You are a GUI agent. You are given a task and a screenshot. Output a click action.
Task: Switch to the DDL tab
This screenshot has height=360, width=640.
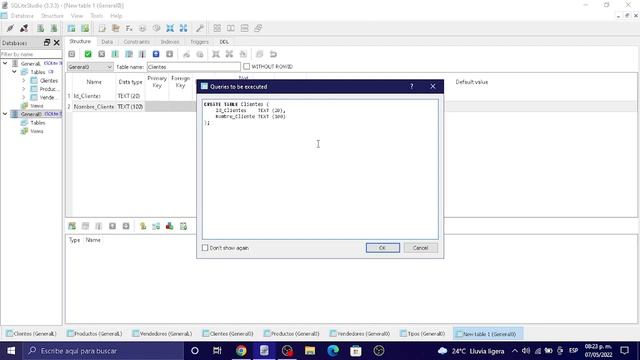pos(224,42)
